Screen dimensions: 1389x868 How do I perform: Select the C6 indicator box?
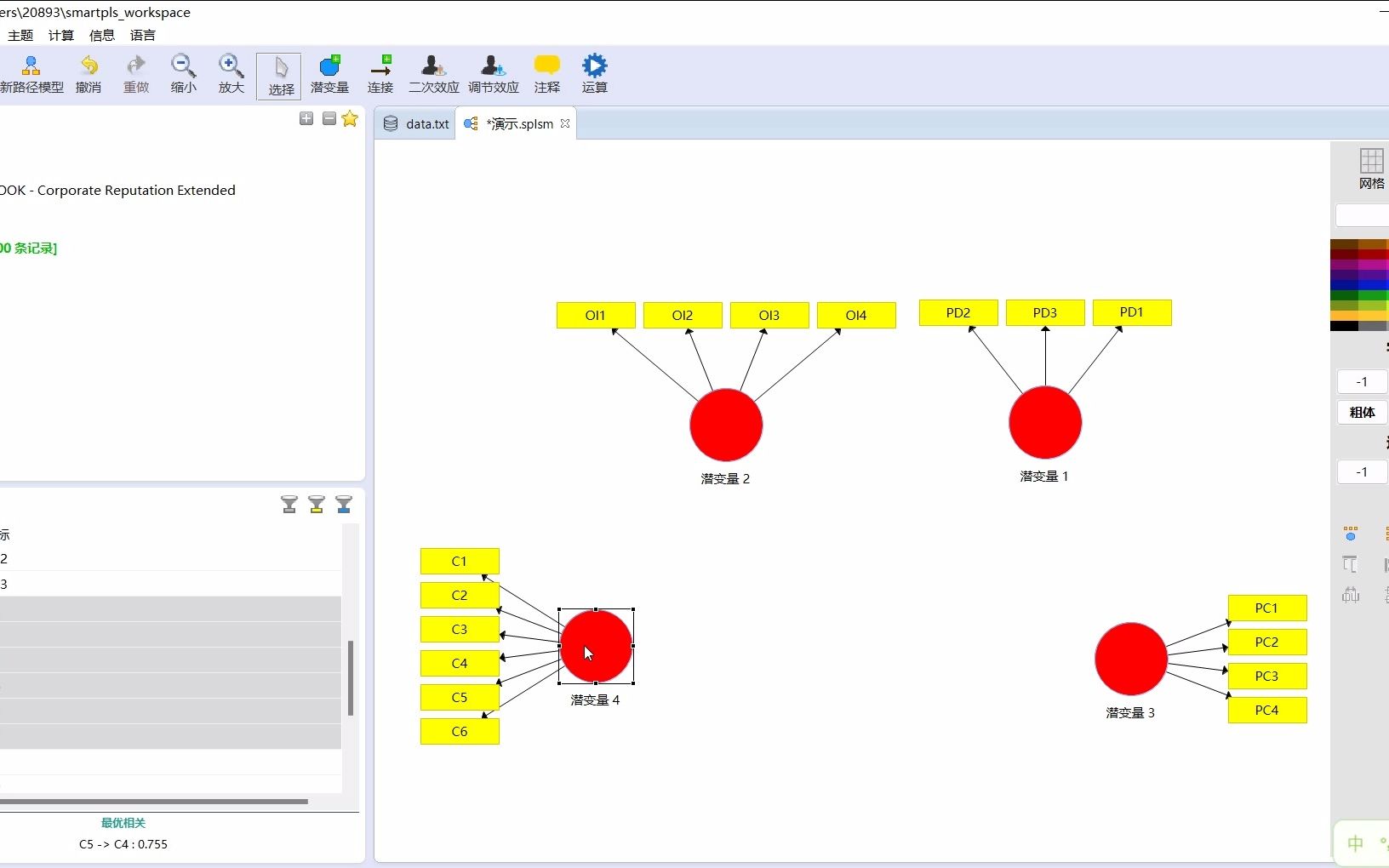coord(460,731)
